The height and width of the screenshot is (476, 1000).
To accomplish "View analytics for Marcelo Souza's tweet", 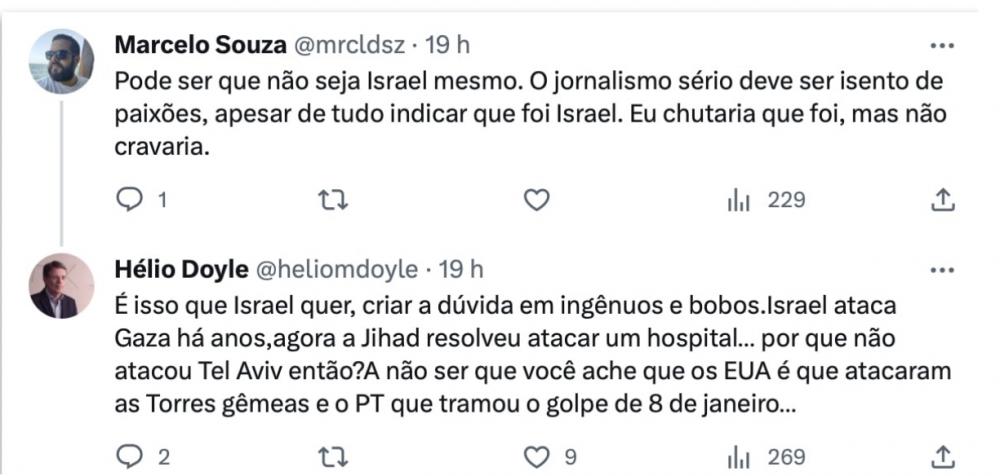I will tap(738, 201).
